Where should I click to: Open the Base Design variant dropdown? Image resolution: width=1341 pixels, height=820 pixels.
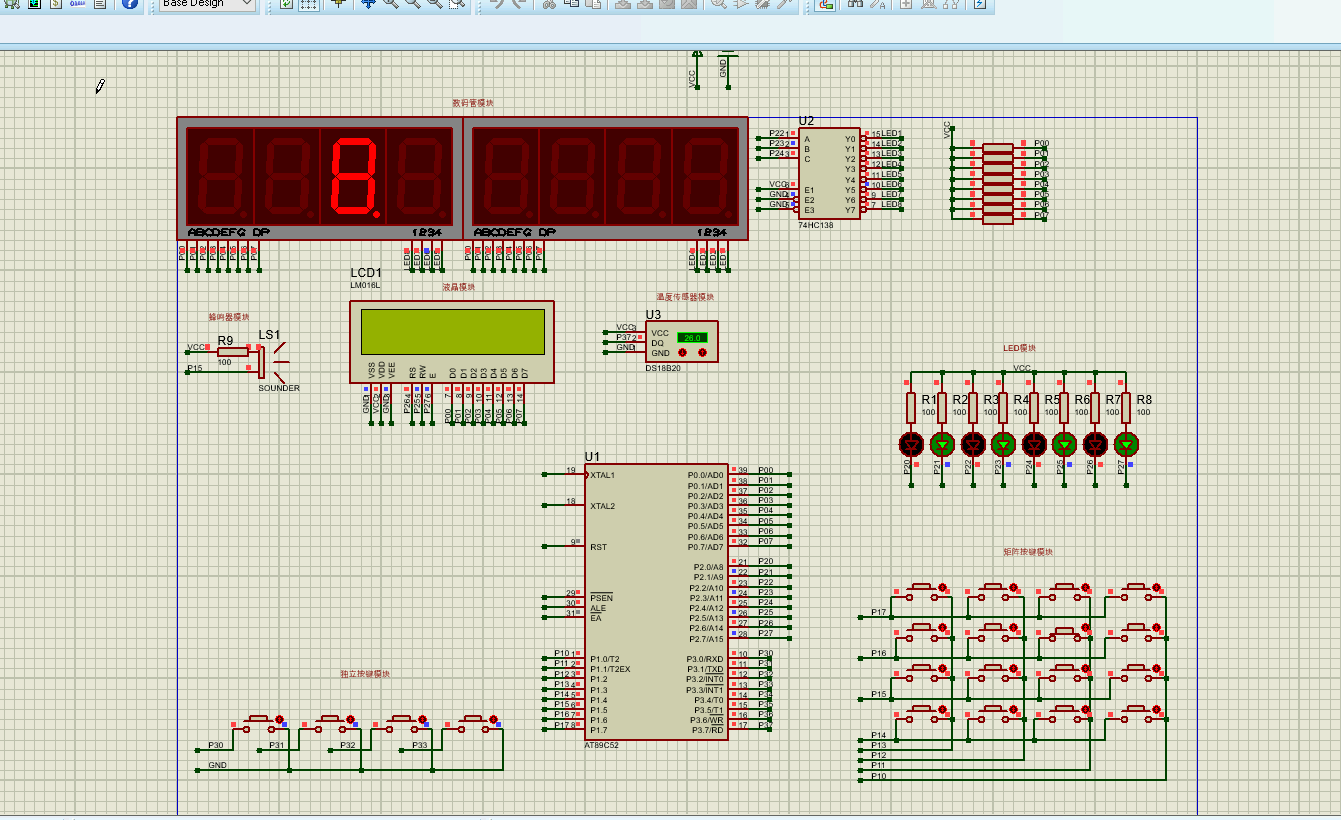207,4
